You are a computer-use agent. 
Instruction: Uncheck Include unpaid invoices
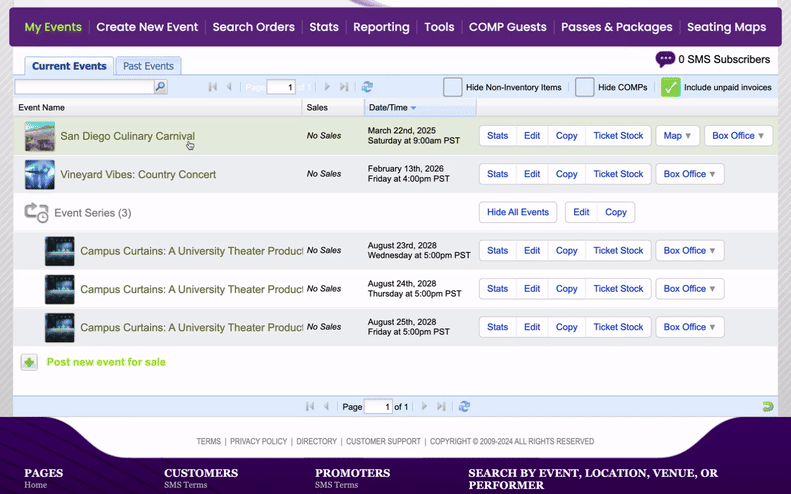click(670, 87)
